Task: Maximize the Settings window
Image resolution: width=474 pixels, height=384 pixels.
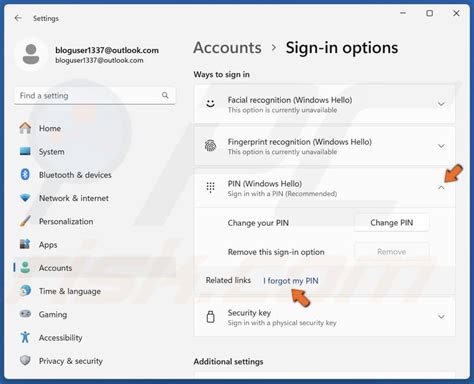Action: (x=430, y=13)
